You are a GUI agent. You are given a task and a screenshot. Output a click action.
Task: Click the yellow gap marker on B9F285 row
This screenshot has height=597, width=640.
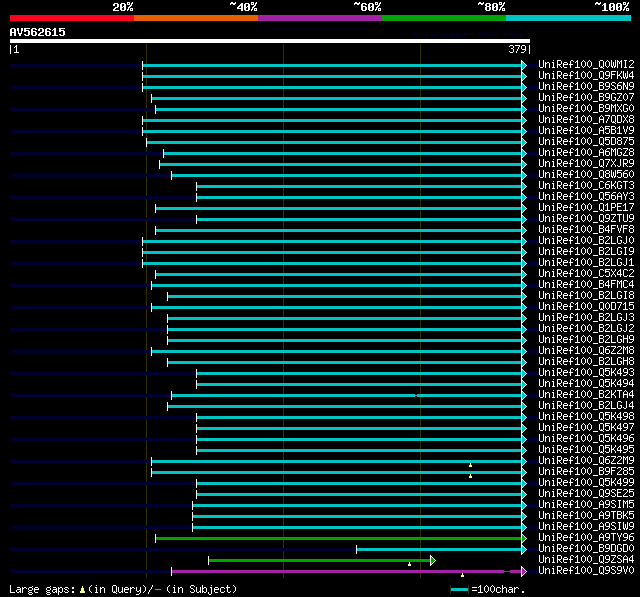[x=471, y=476]
